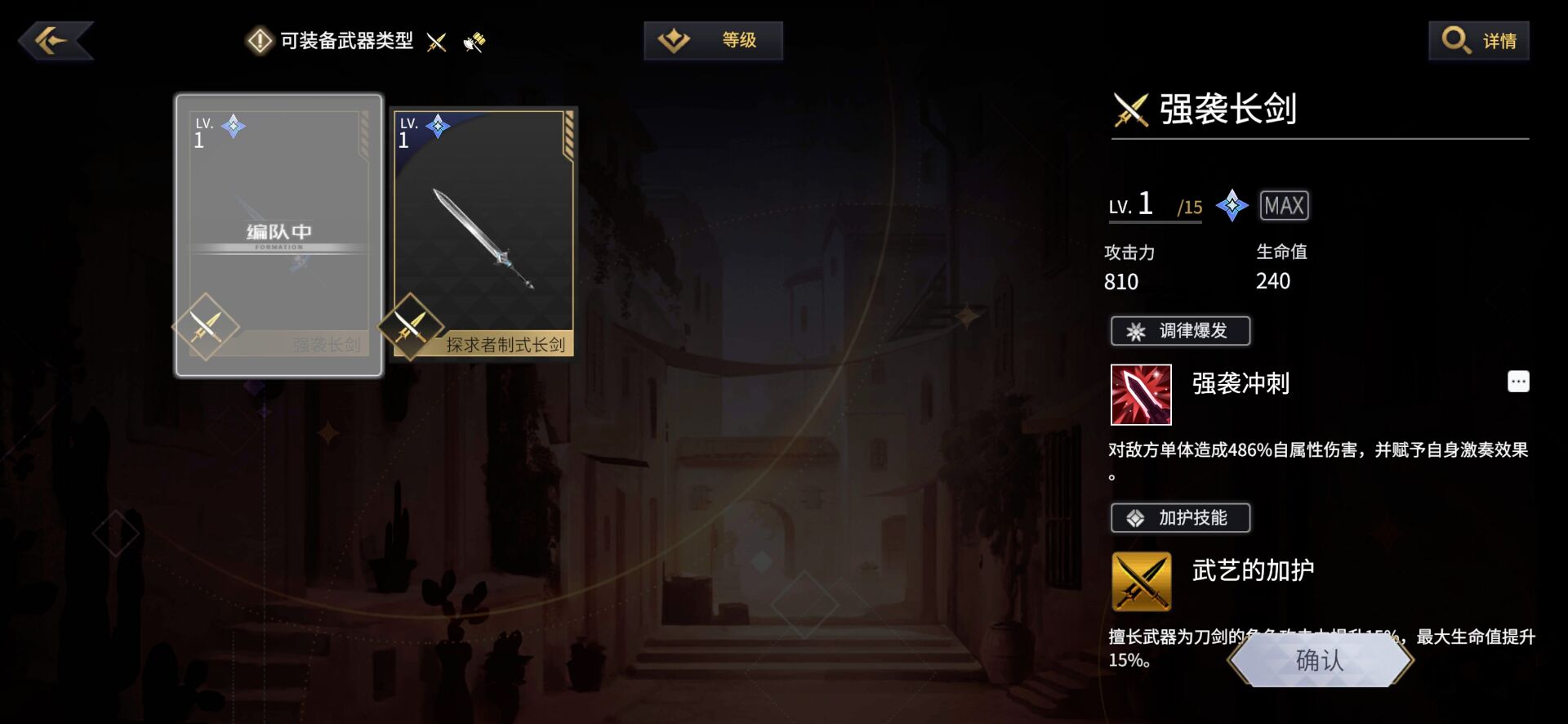The width and height of the screenshot is (1568, 724).
Task: Switch to the 调律爆发 tab label
Action: pos(1180,331)
